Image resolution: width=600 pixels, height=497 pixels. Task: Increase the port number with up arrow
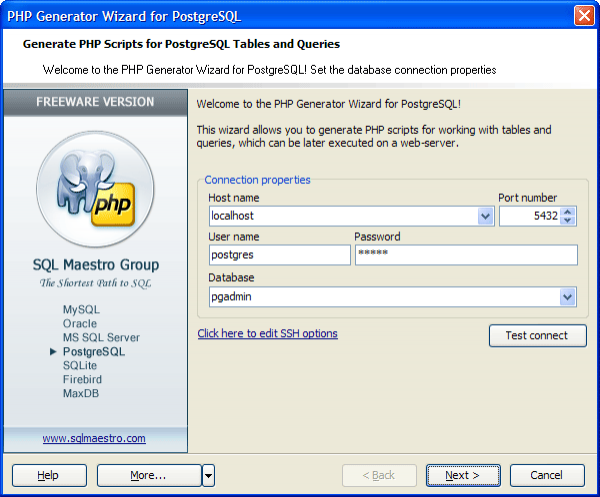(x=568, y=211)
